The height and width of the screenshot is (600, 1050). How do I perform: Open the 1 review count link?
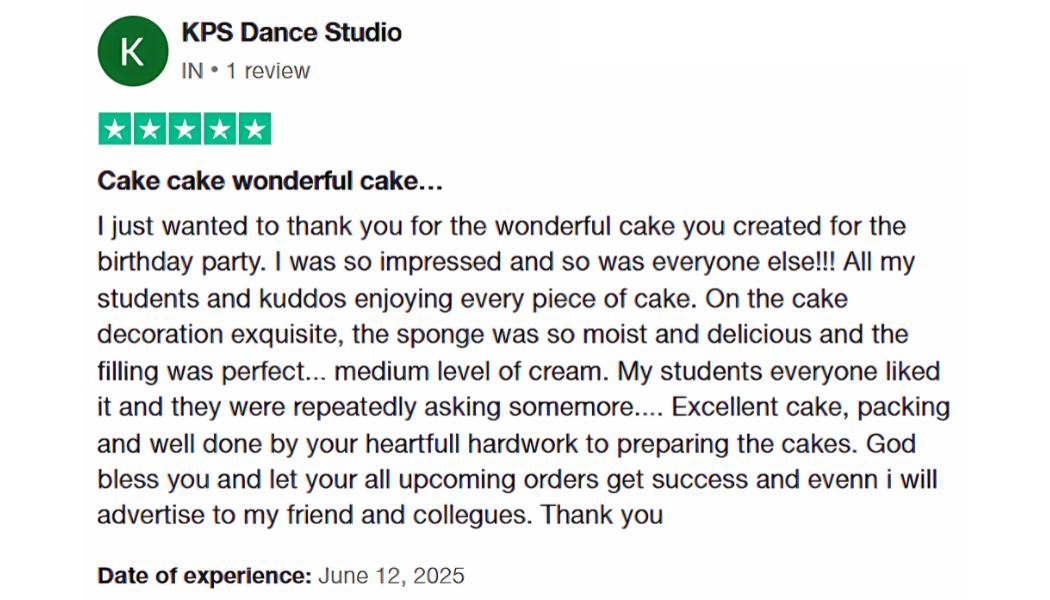(x=268, y=71)
